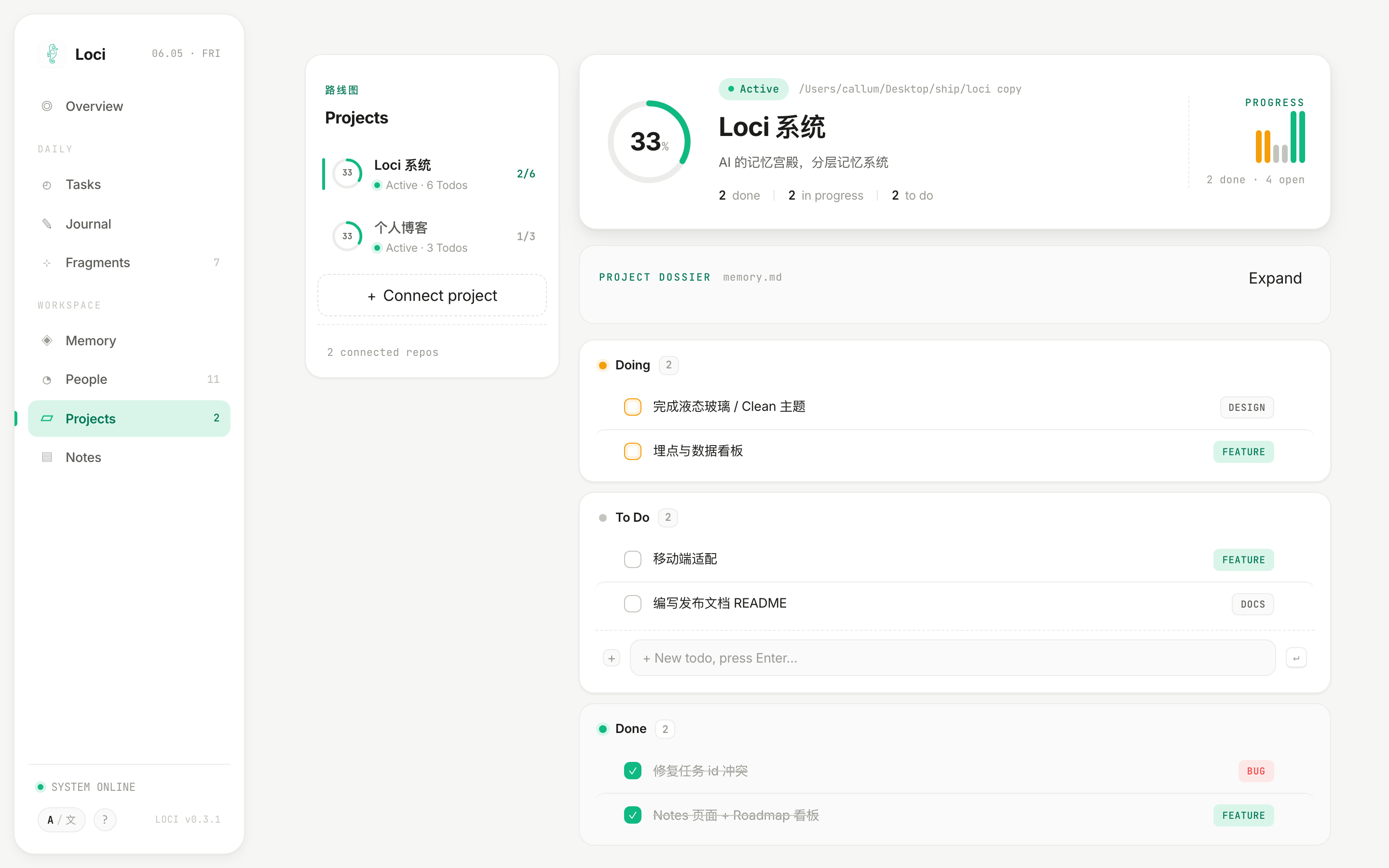Select the Loci 系统 project entry

432,174
